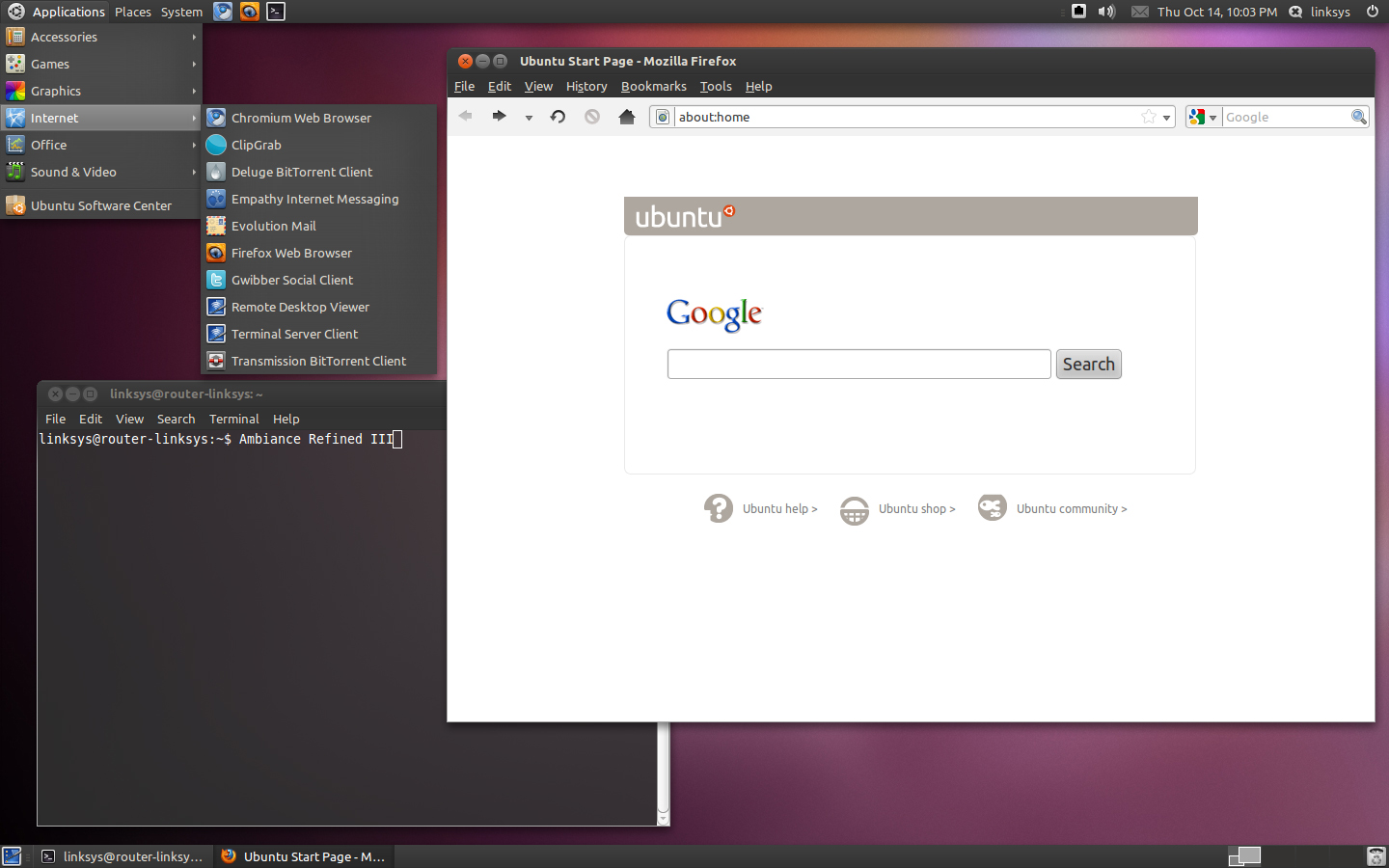Click the site identity icon in URL bar
Image resolution: width=1389 pixels, height=868 pixels.
point(663,117)
